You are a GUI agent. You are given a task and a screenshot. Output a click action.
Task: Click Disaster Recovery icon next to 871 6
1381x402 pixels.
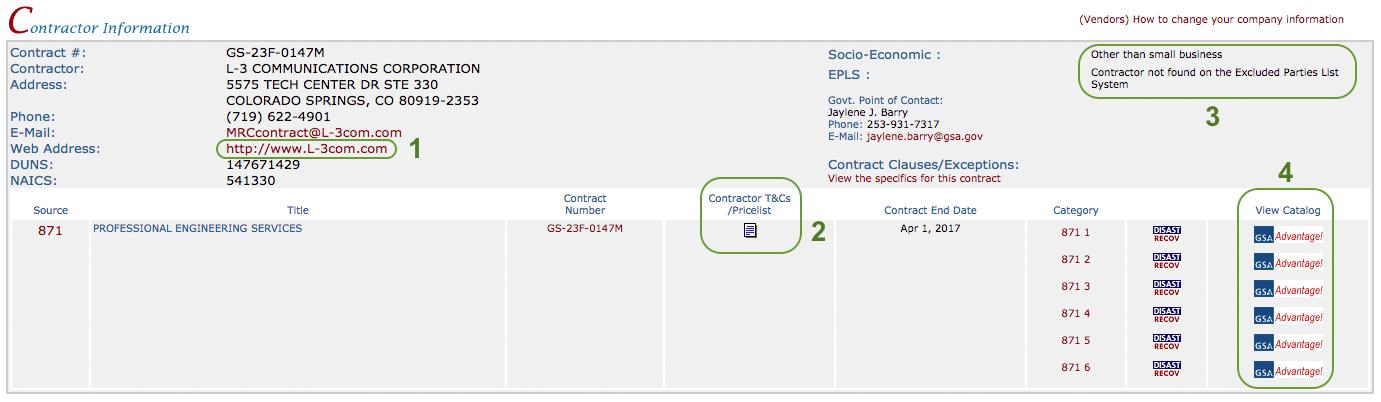(x=1167, y=368)
